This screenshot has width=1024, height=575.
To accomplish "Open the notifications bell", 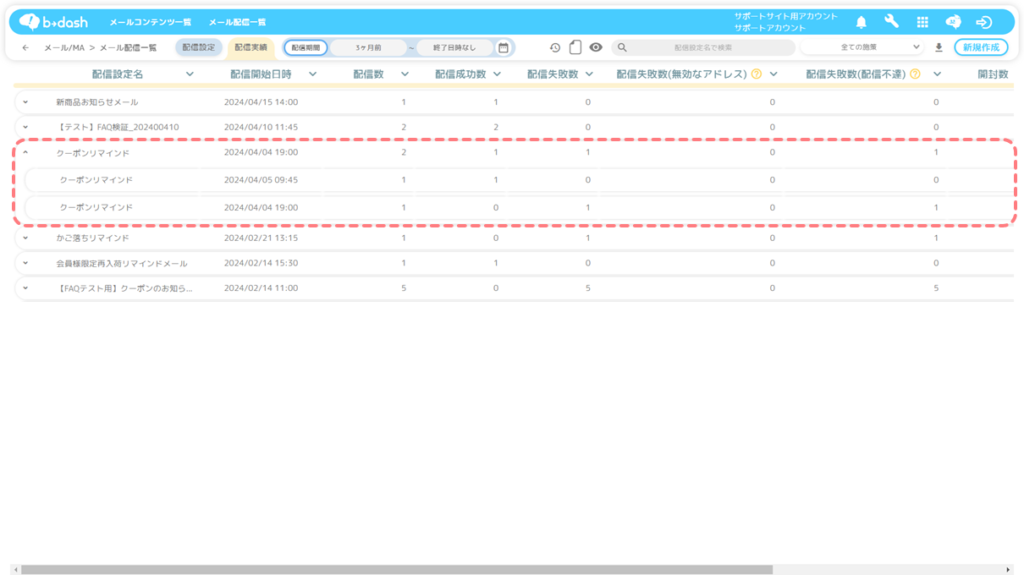I will coord(861,22).
